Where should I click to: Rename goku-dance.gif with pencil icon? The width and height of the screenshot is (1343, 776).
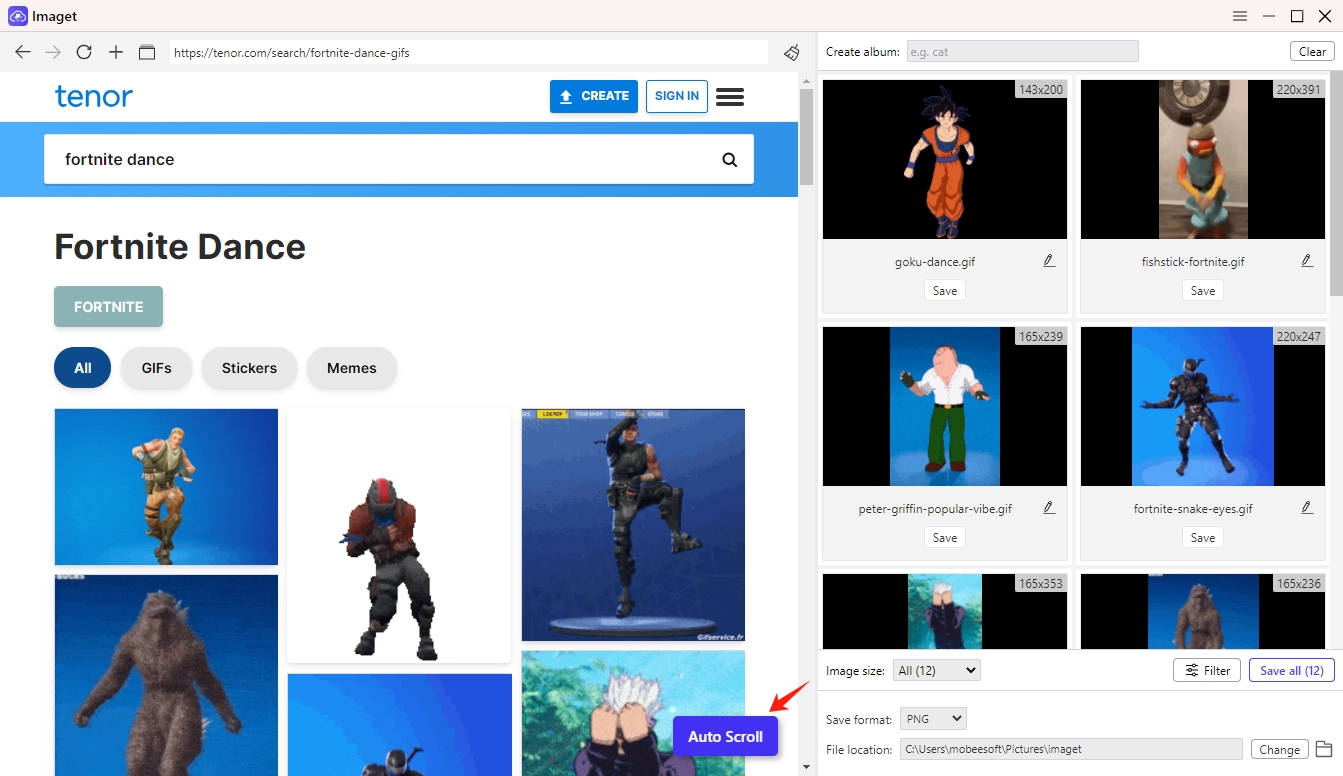pos(1049,261)
